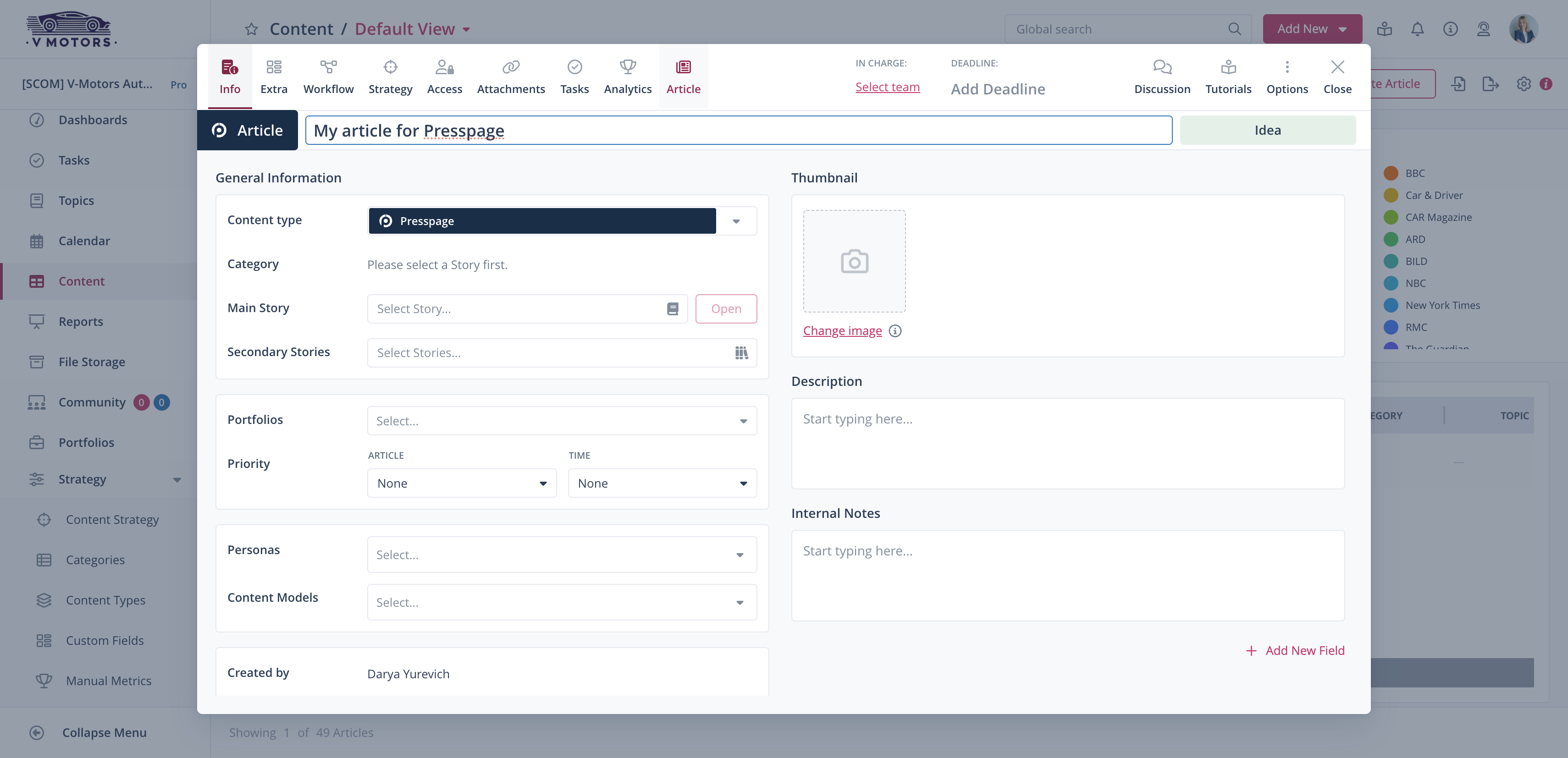Open the Article priority dropdown
The width and height of the screenshot is (1568, 758).
(x=461, y=483)
